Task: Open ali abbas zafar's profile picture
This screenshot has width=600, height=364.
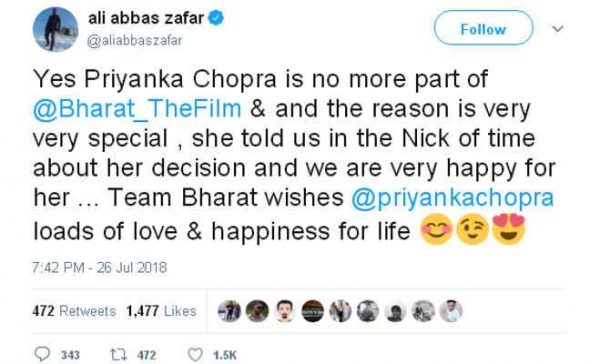Action: (55, 29)
